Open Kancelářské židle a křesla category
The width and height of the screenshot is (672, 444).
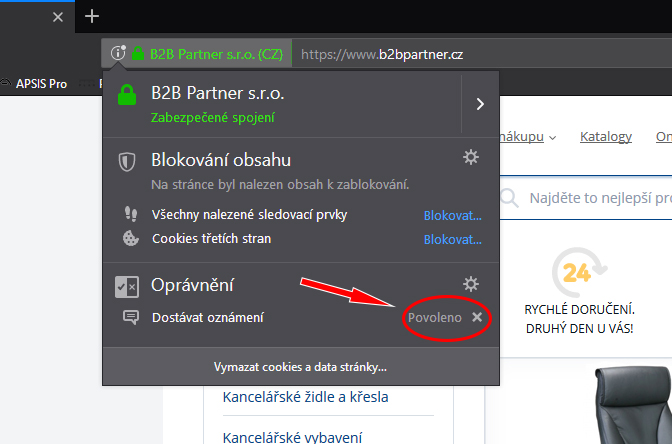tap(306, 397)
